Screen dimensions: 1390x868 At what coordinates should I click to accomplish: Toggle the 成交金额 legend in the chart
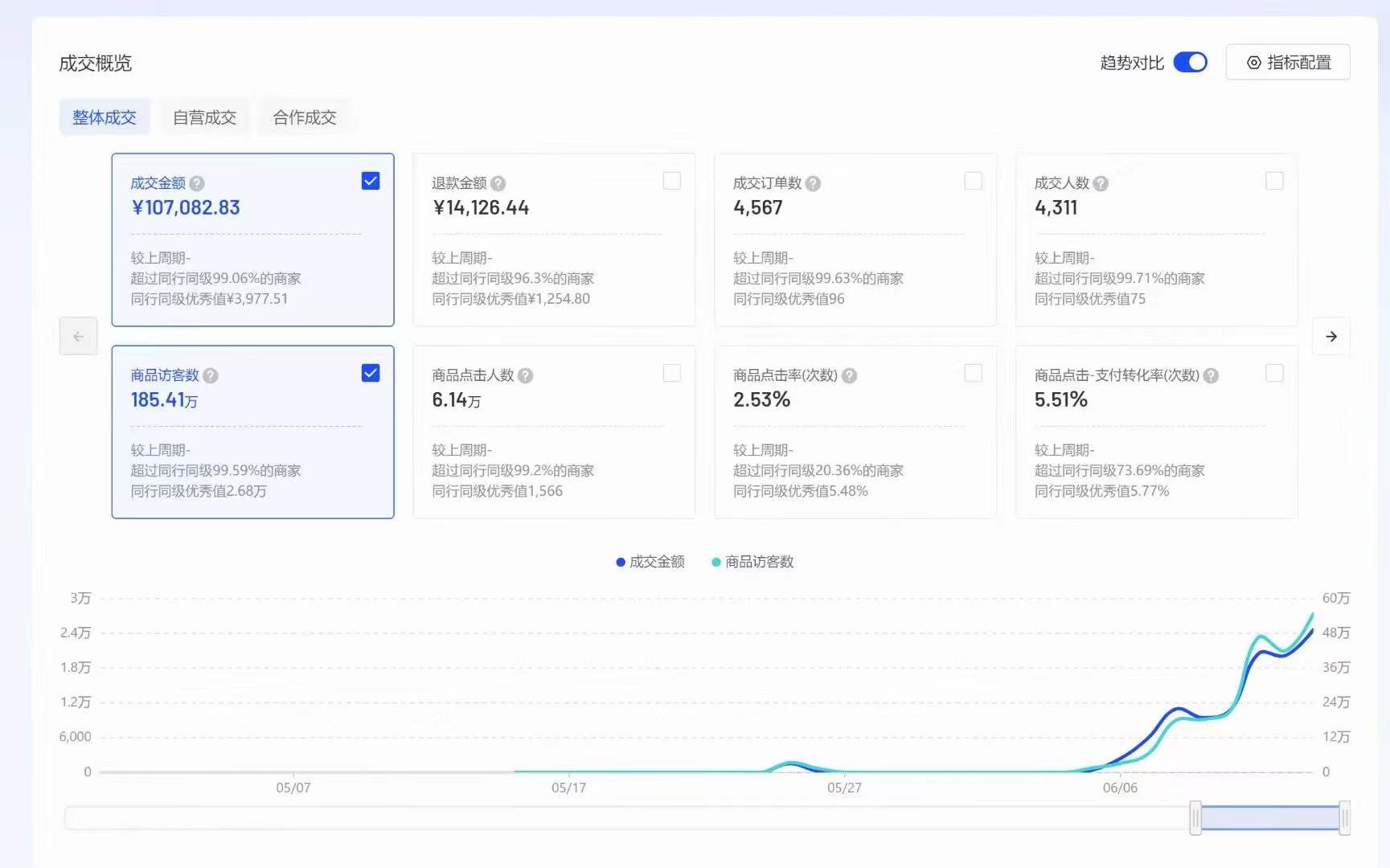[x=650, y=562]
